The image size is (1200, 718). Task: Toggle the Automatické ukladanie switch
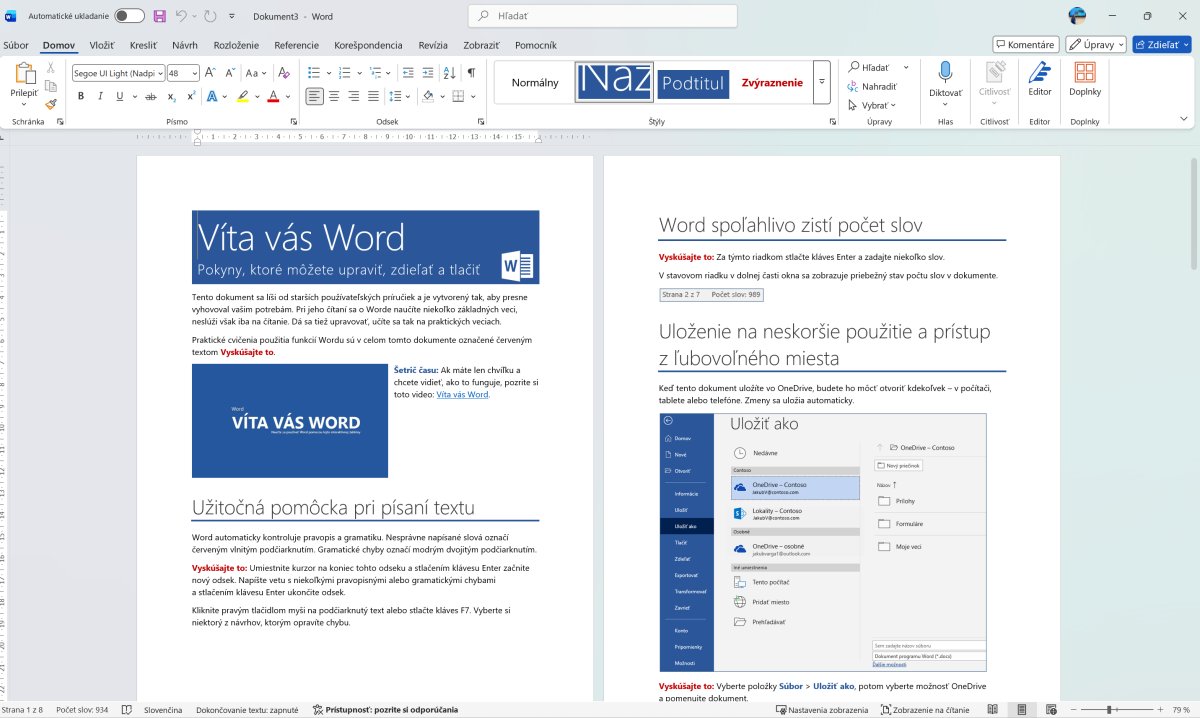[129, 16]
